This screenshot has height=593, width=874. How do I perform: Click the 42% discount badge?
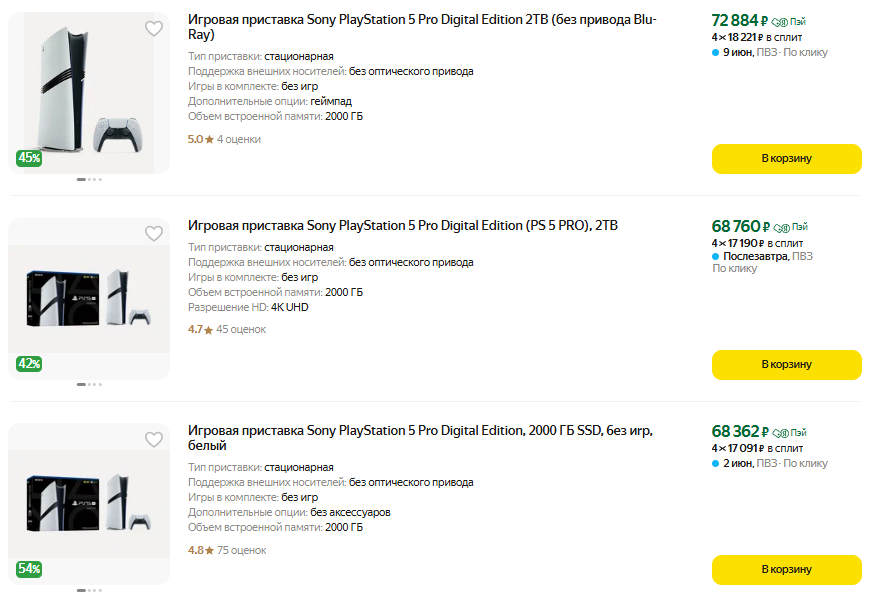[29, 364]
